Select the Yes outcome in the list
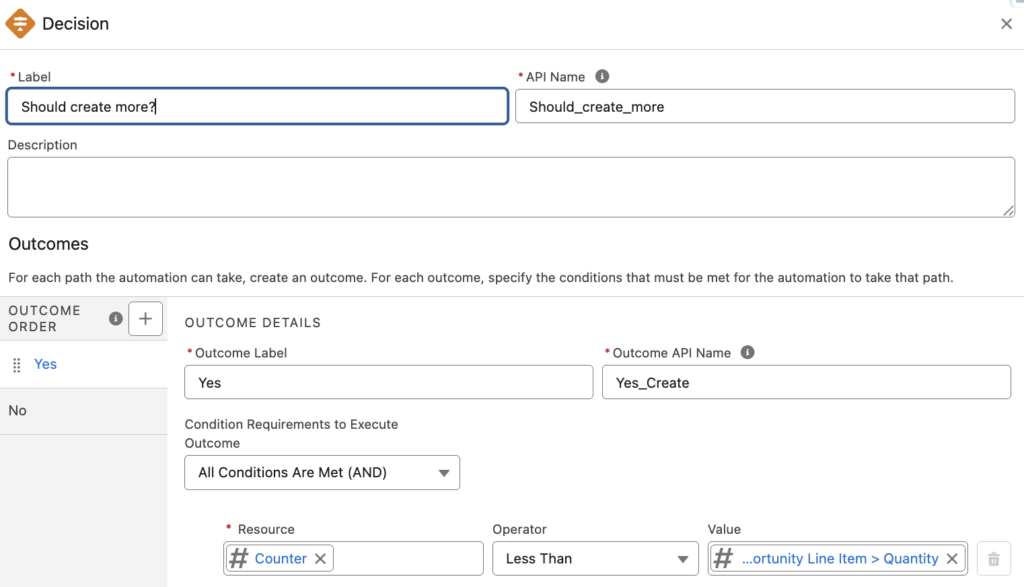 (x=46, y=364)
